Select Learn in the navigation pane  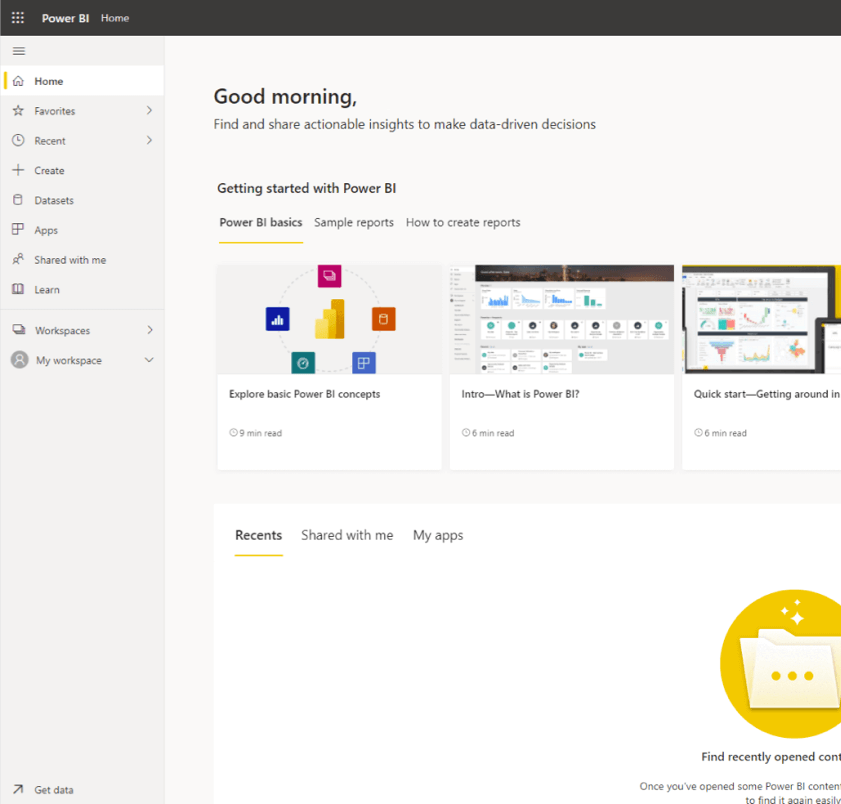coord(18,289)
